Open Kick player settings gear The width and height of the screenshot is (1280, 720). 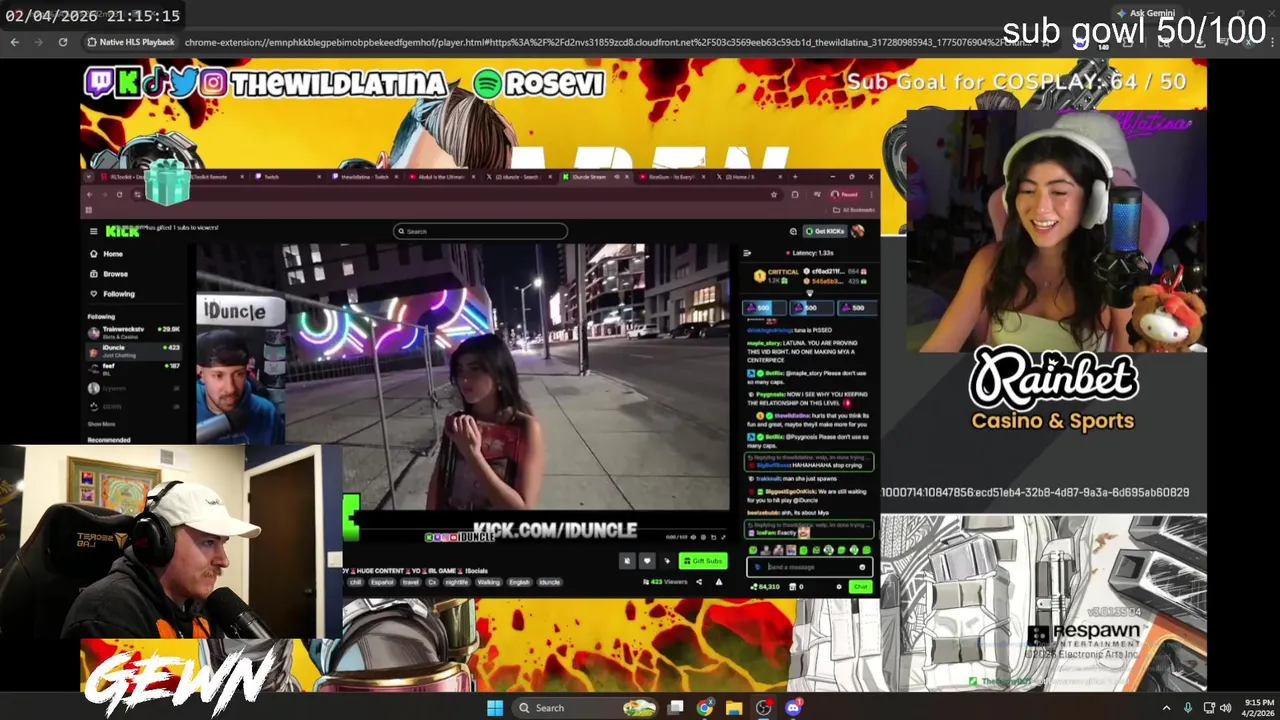[702, 537]
